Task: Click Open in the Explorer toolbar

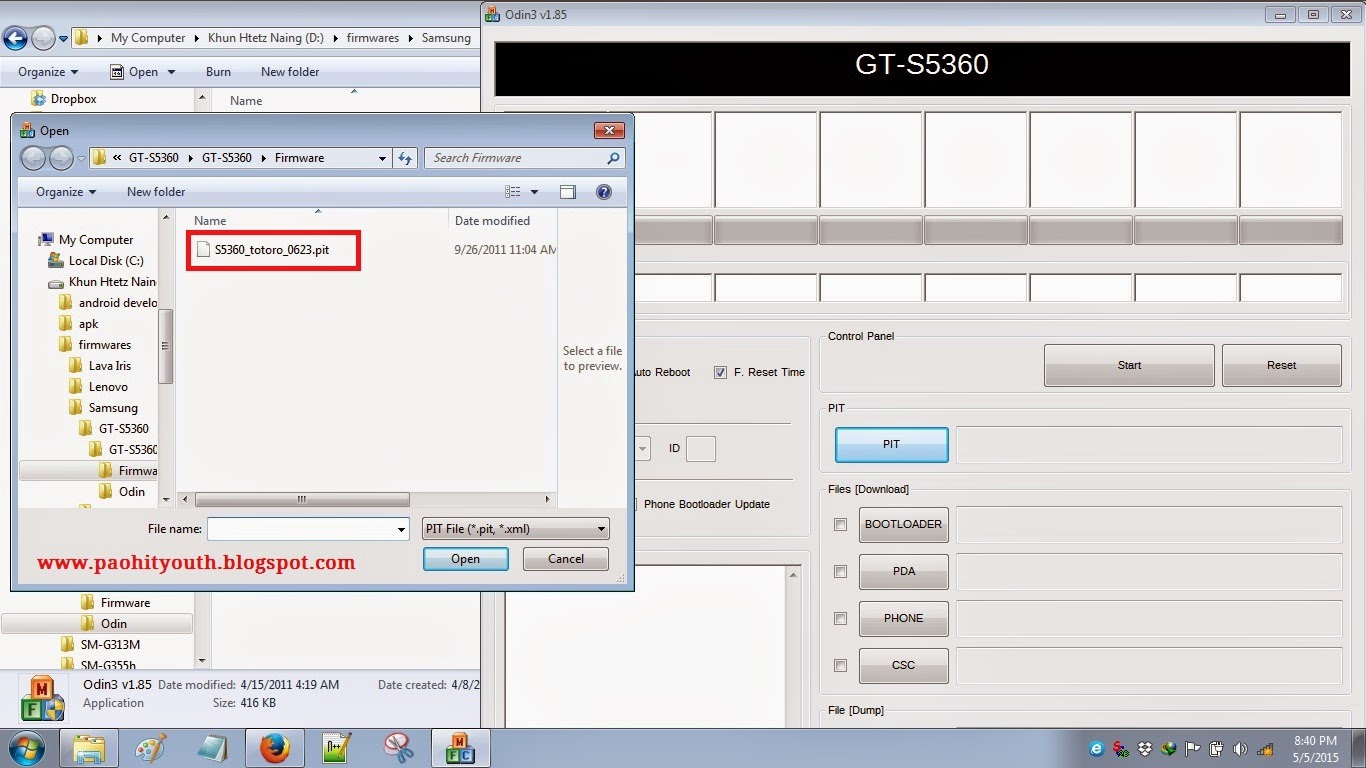Action: [141, 72]
